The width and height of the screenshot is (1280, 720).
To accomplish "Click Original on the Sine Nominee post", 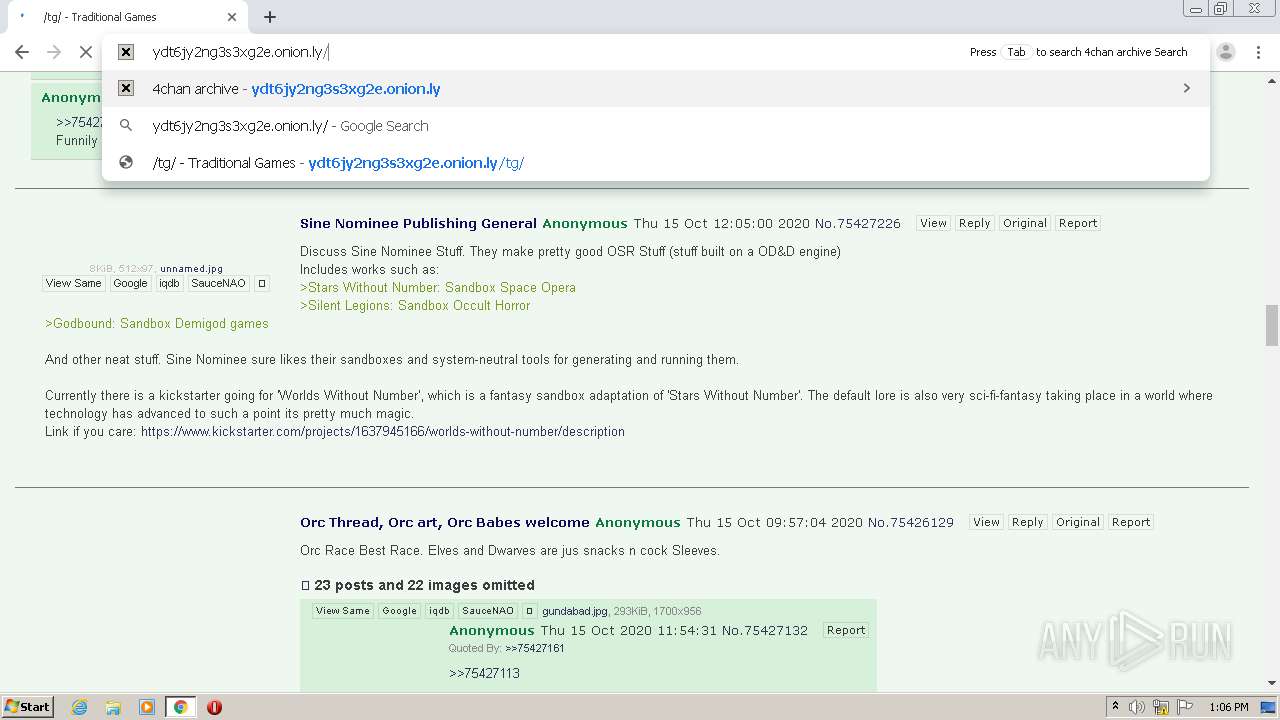I will (x=1025, y=223).
